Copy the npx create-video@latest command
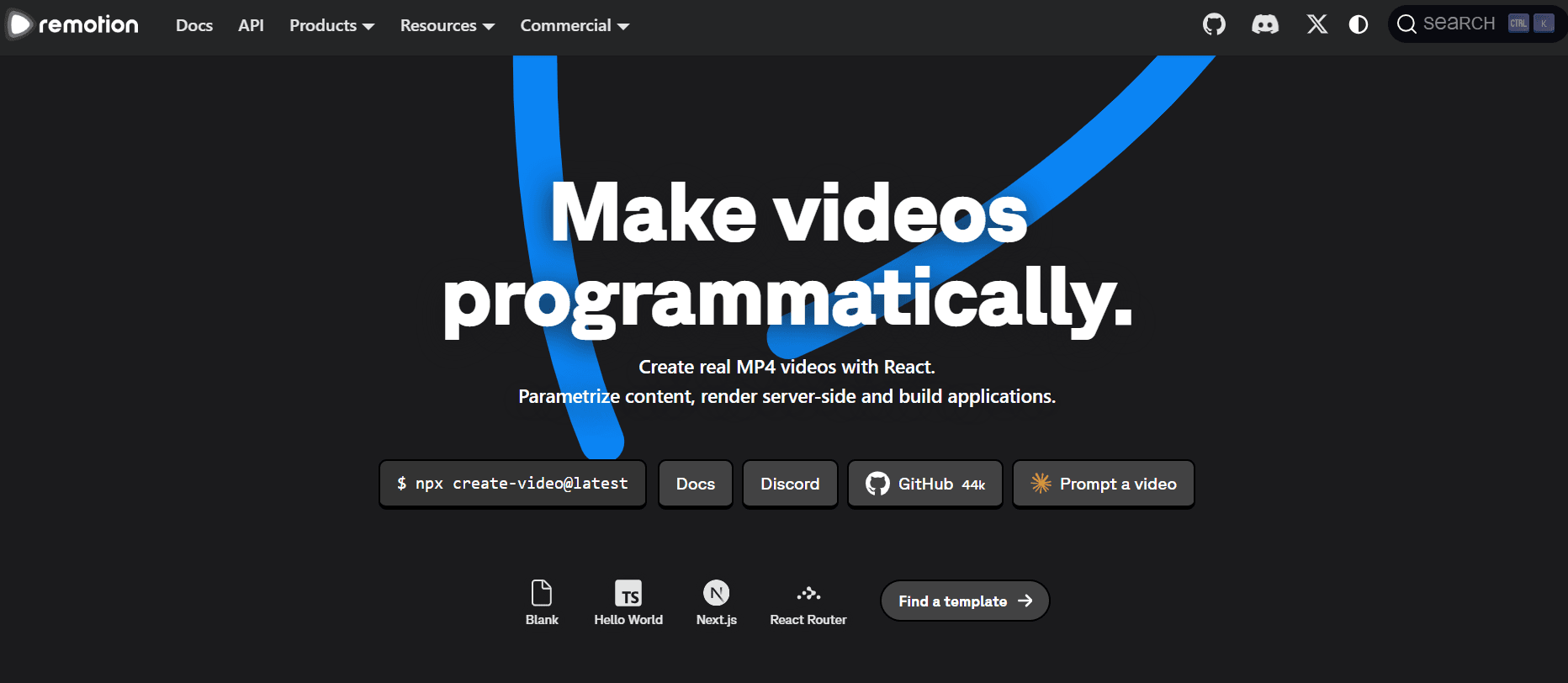Screen dimensions: 1568x683 click(x=512, y=484)
